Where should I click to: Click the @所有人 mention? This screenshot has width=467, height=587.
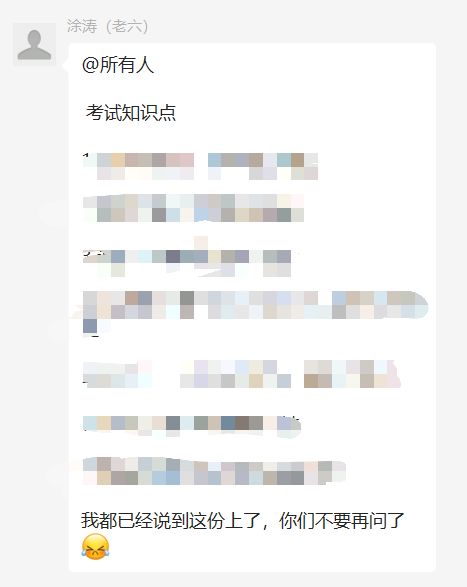[118, 65]
